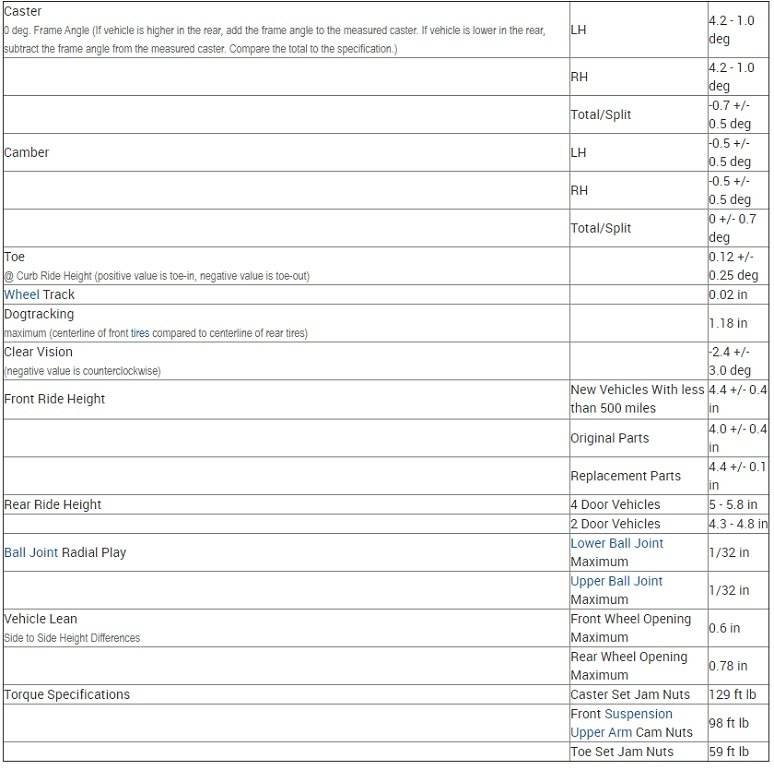Click the tires link under Dogtracking
The height and width of the screenshot is (770, 774).
(x=140, y=332)
